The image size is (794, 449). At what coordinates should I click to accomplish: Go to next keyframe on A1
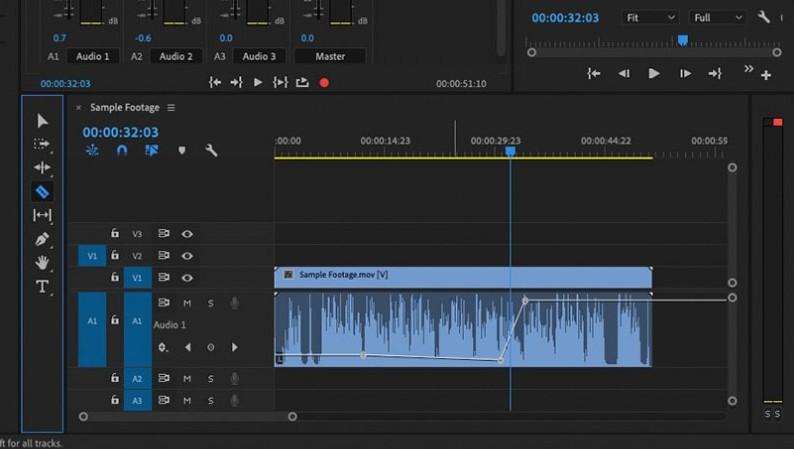coord(234,347)
